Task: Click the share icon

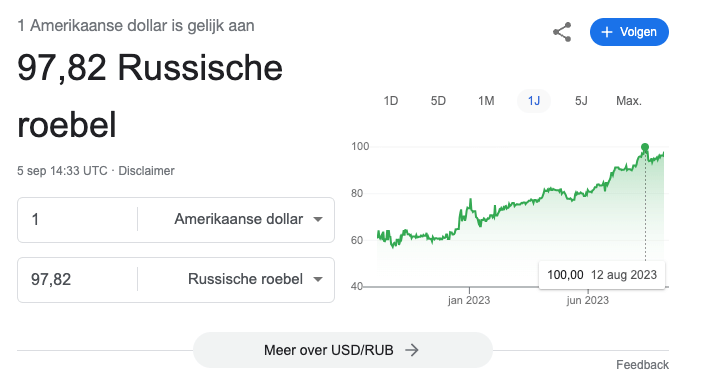Action: pos(562,32)
